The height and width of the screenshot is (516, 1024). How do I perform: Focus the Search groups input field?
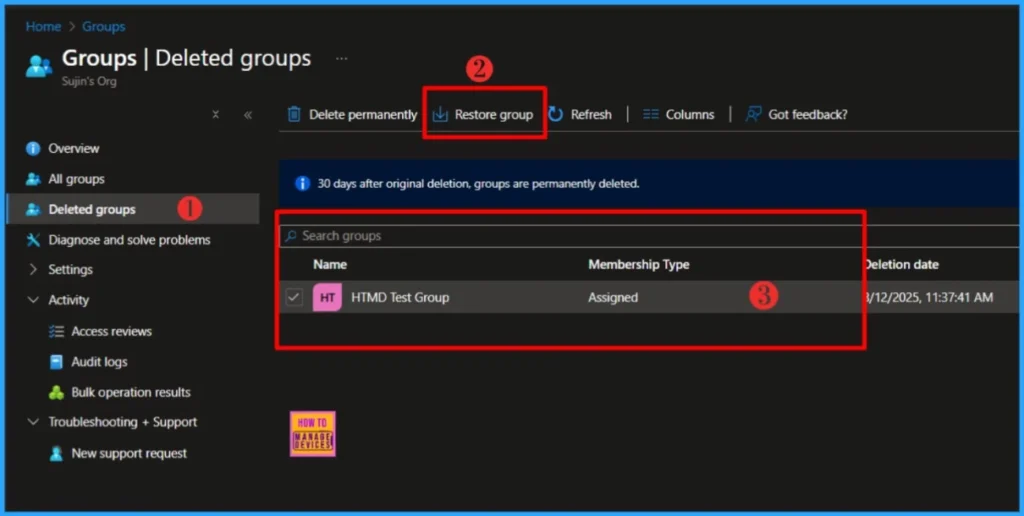click(x=650, y=236)
